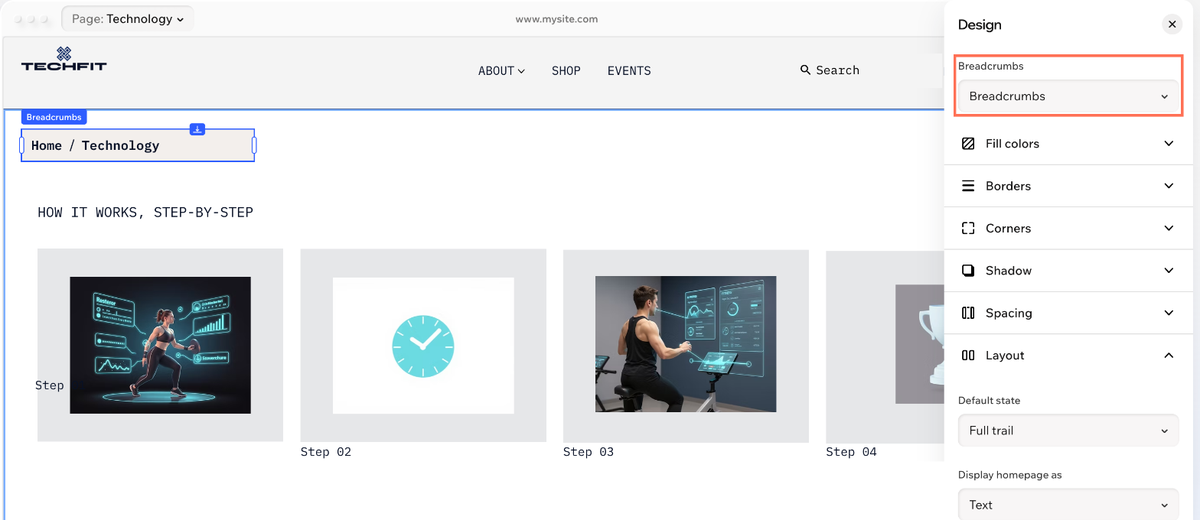The width and height of the screenshot is (1200, 520).
Task: Open the Page: Technology selector
Action: 127,19
